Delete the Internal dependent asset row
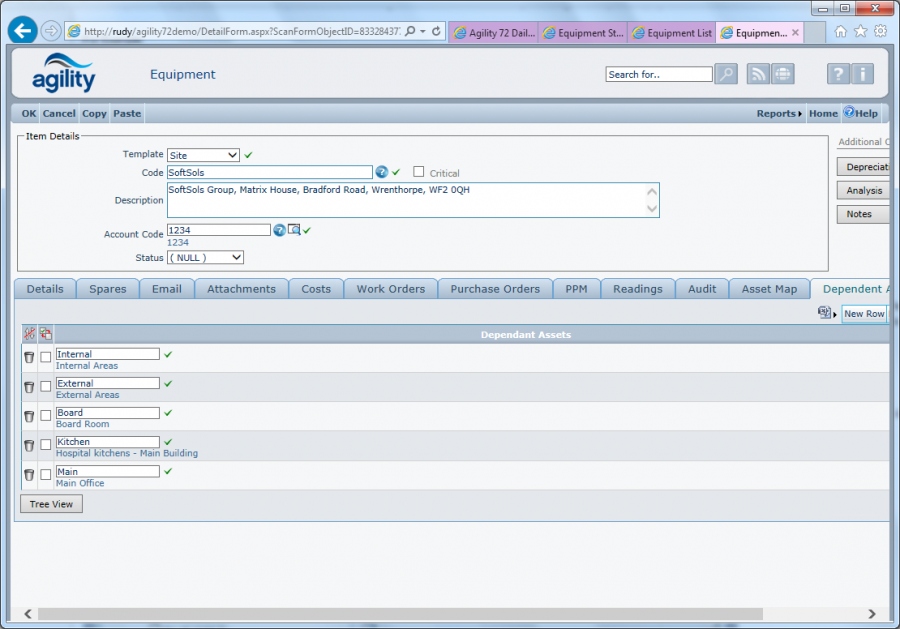Image resolution: width=900 pixels, height=629 pixels. pyautogui.click(x=29, y=357)
